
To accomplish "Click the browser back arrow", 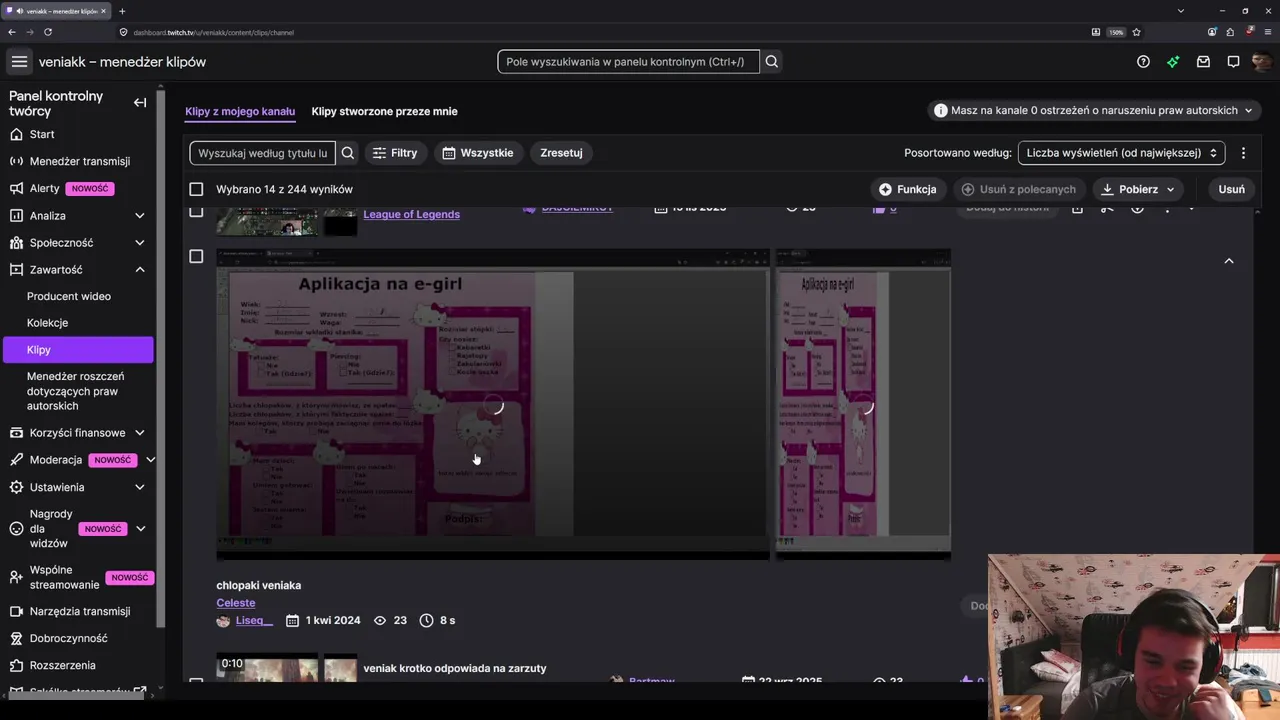I will 12,32.
